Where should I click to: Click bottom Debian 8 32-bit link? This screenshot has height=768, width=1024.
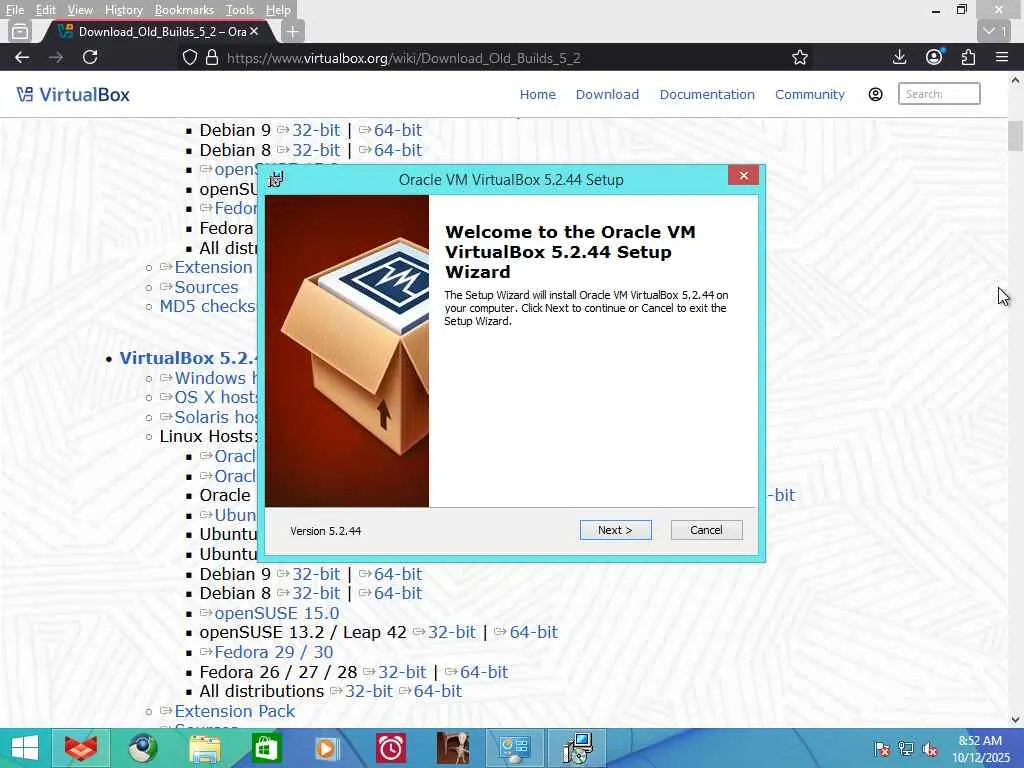coord(316,593)
